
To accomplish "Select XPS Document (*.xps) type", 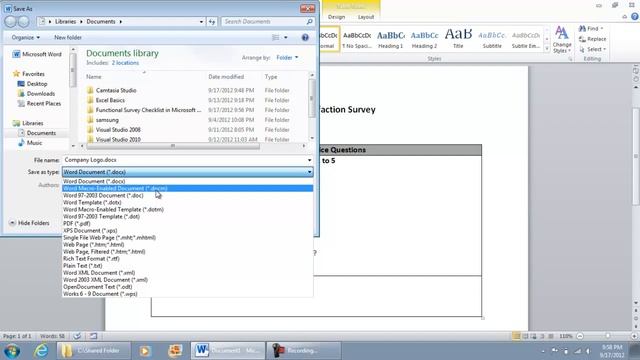I will click(x=187, y=231).
